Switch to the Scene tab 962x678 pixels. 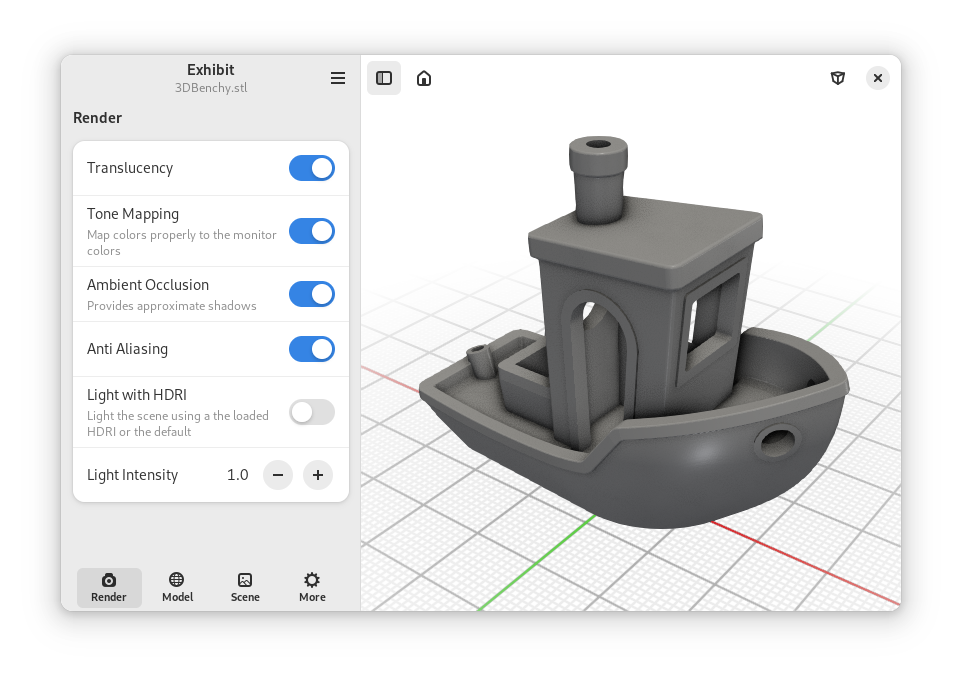[245, 588]
